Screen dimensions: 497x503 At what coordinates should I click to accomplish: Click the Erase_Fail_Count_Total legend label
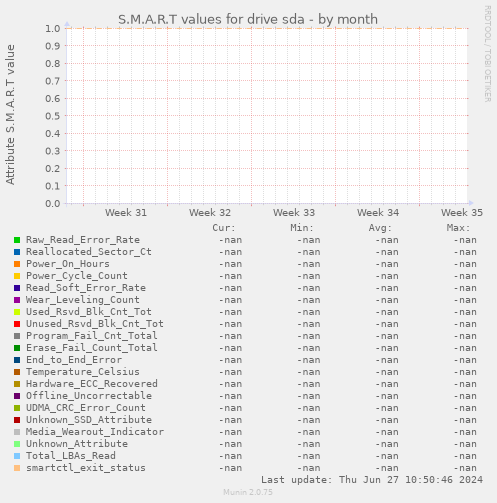[x=92, y=348]
